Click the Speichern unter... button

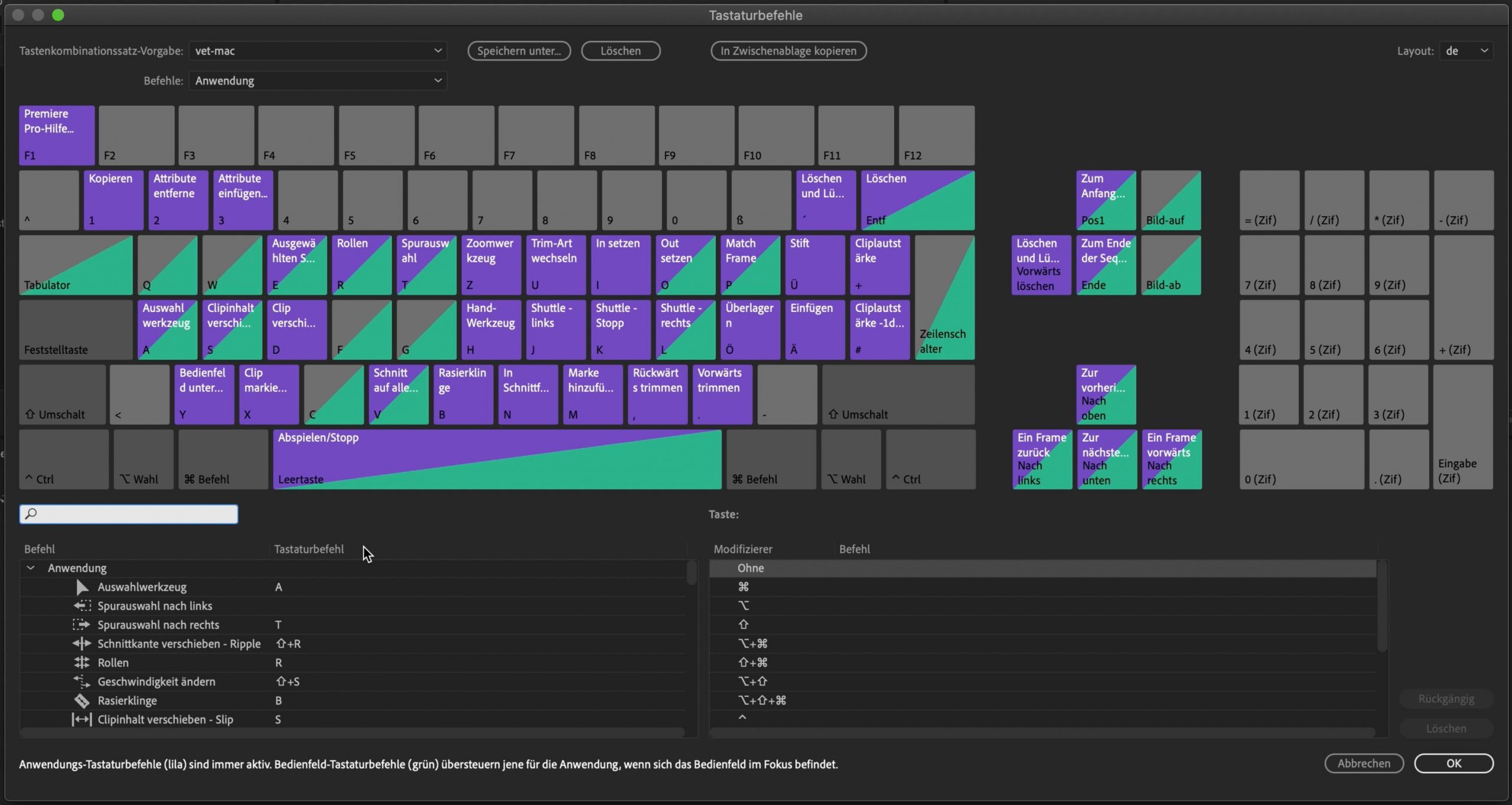(519, 51)
